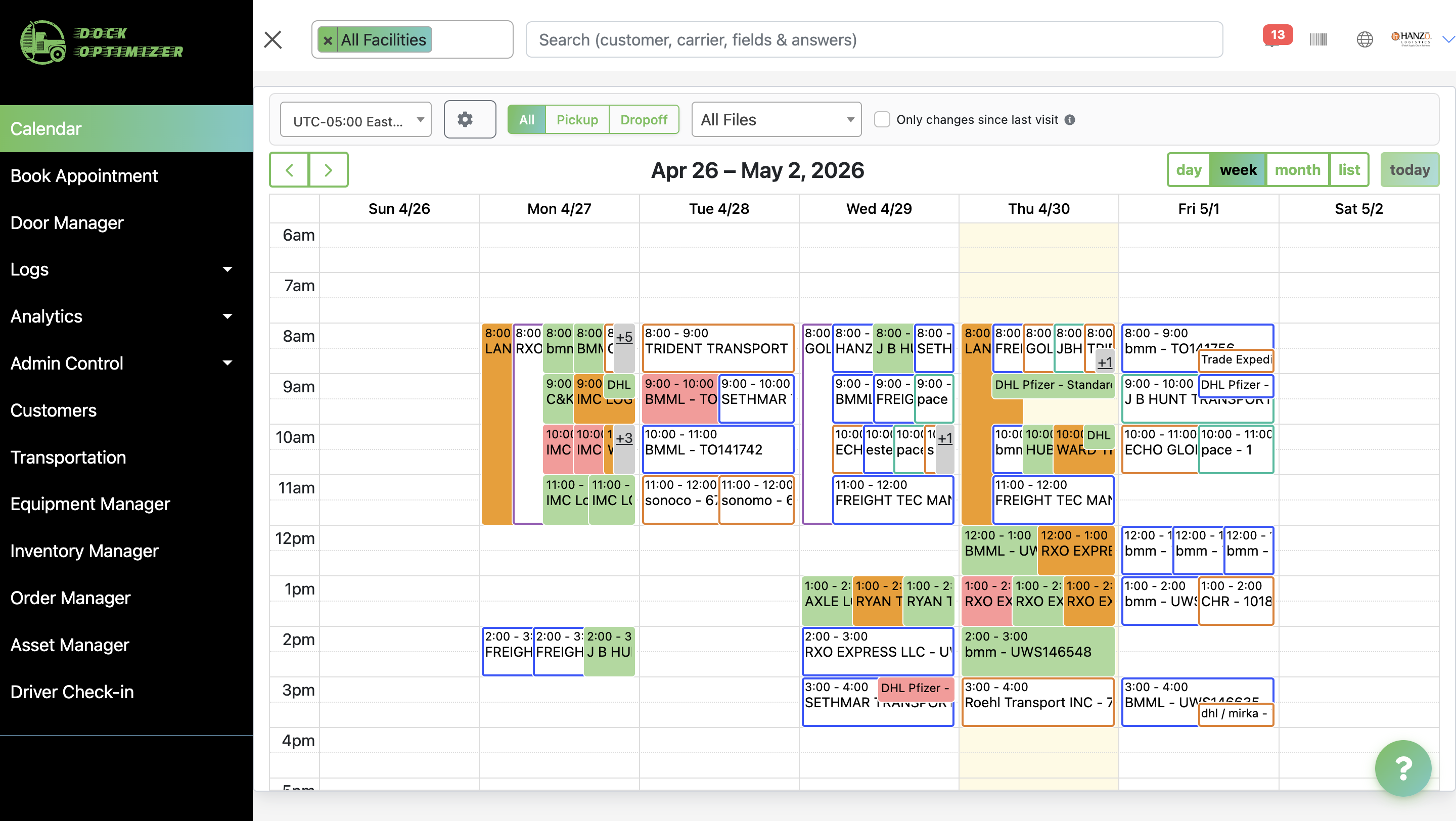Switch to day view

1189,170
